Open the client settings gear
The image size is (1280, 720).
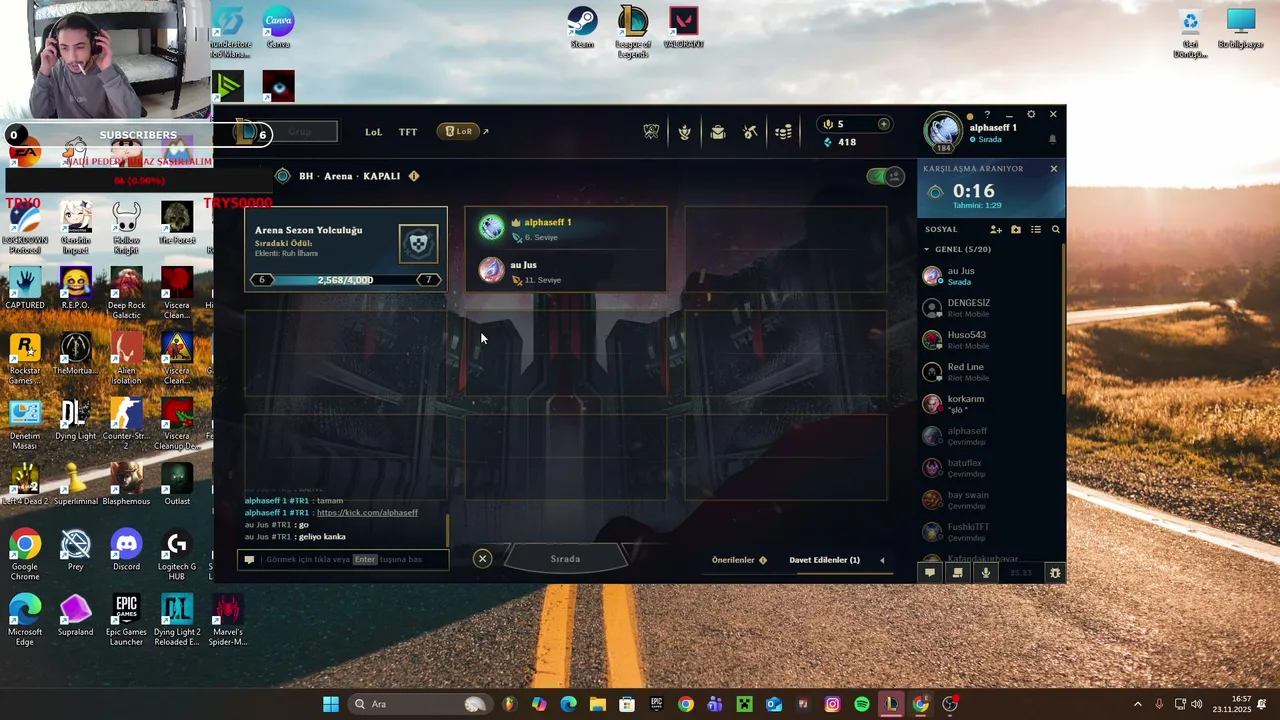coord(1031,114)
